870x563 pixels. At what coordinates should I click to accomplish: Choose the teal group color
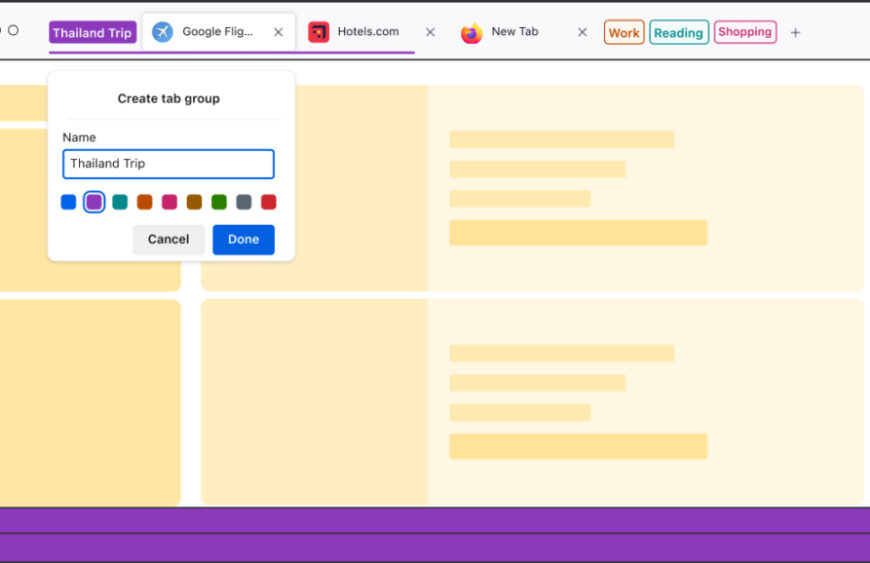tap(120, 202)
